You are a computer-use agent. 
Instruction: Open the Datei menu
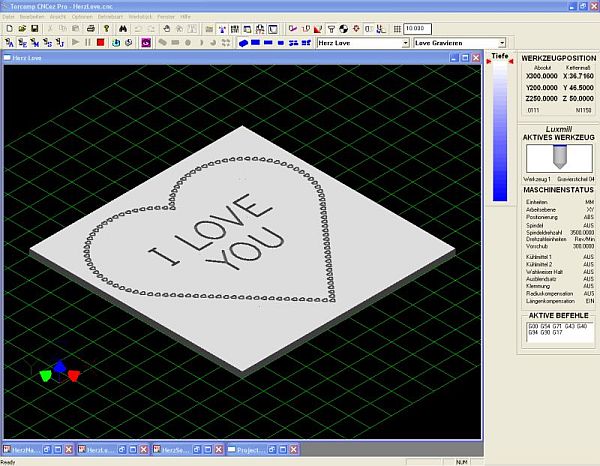pos(10,17)
